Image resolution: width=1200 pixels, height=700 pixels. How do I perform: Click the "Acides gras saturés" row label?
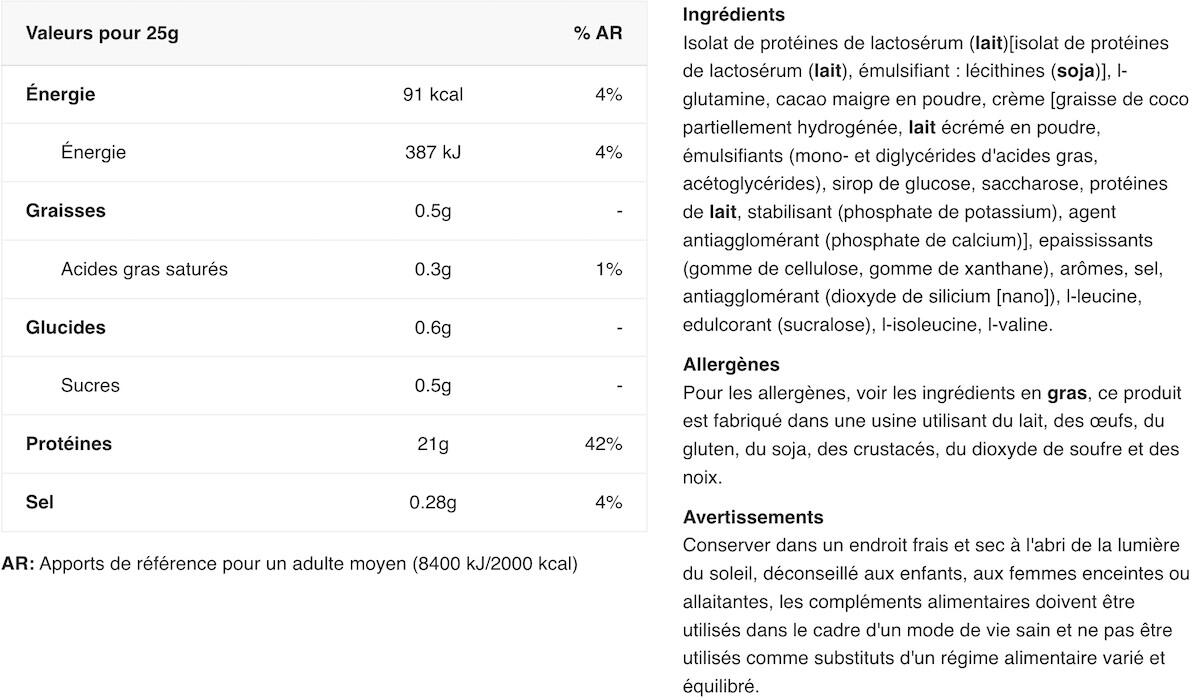coord(144,269)
